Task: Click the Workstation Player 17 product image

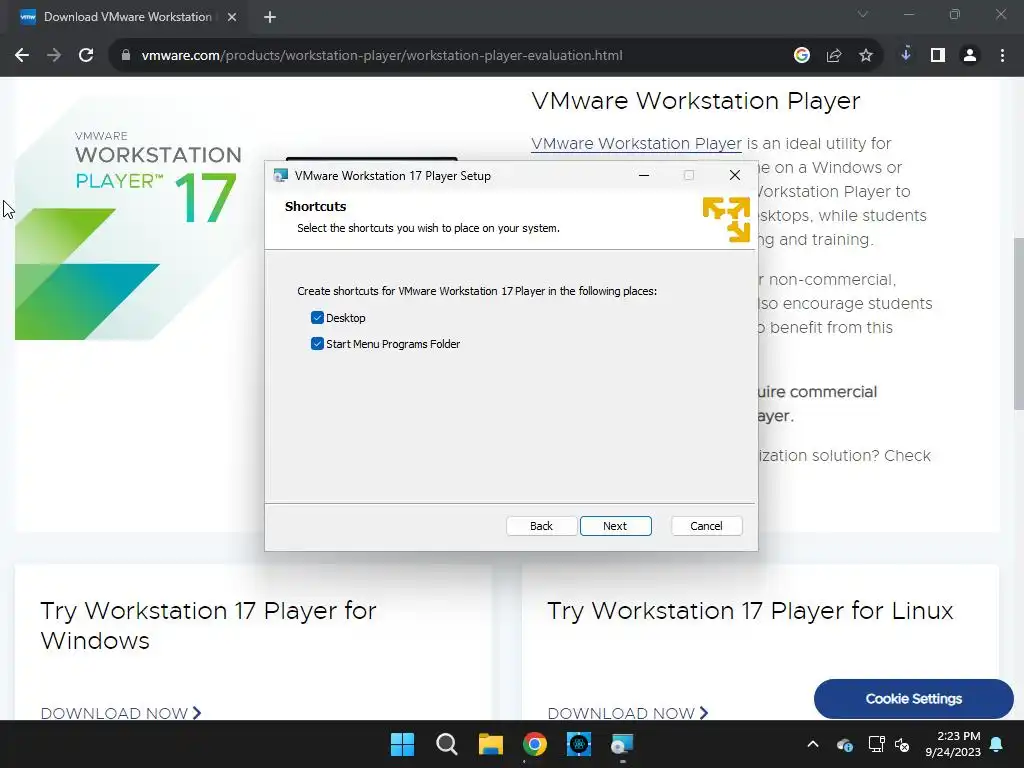Action: tap(129, 219)
